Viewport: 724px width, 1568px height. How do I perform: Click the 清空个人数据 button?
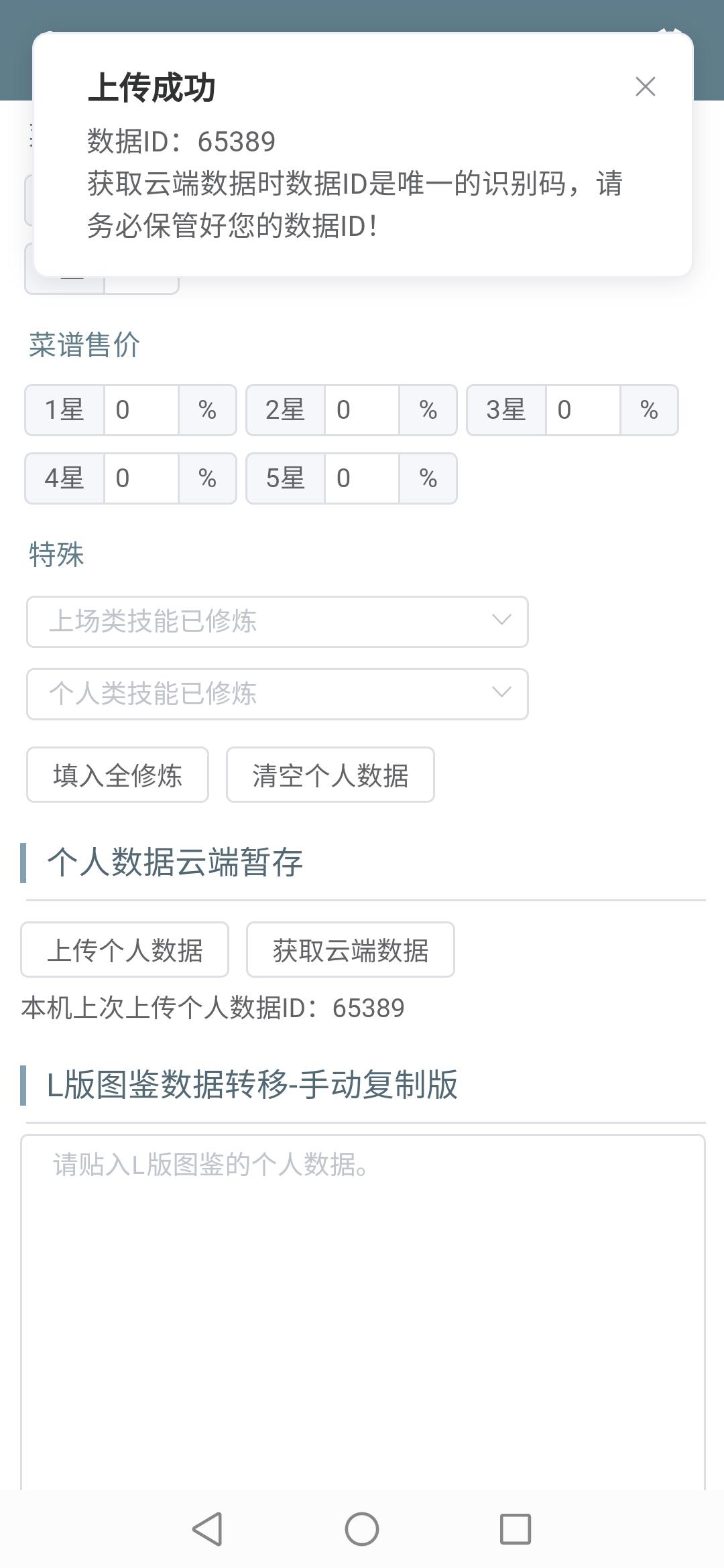pos(330,775)
